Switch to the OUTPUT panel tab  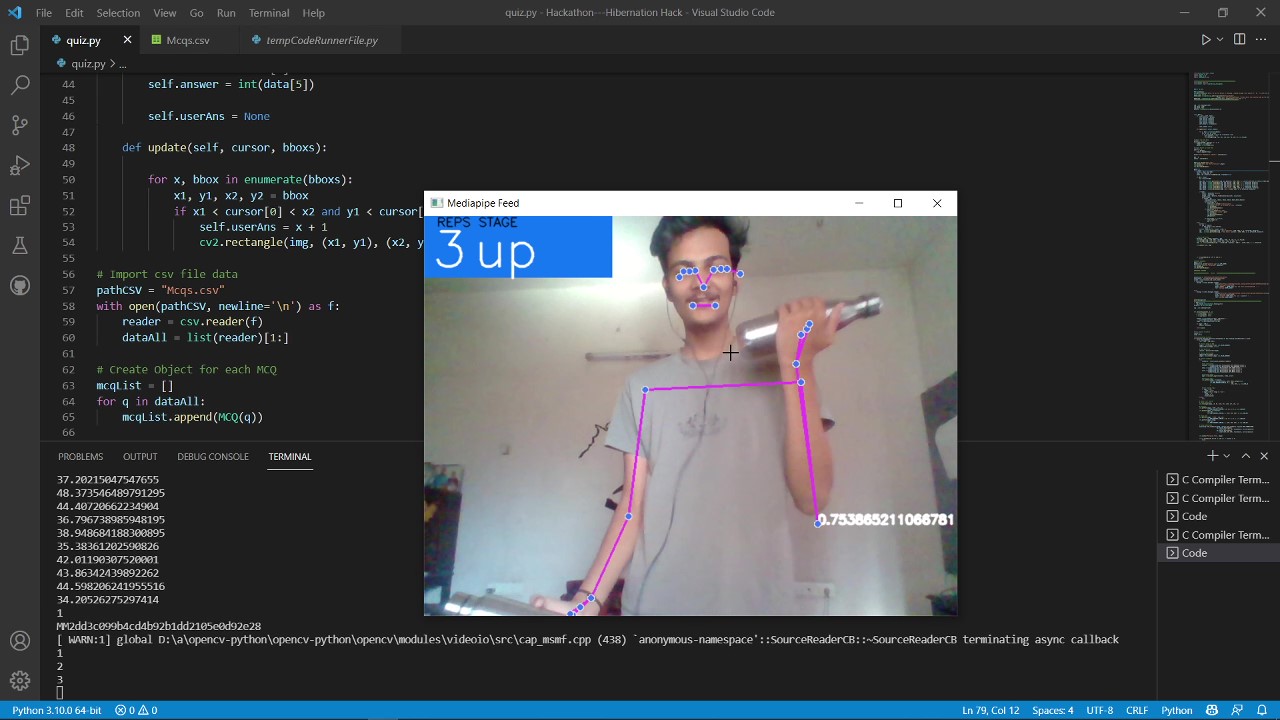[140, 457]
